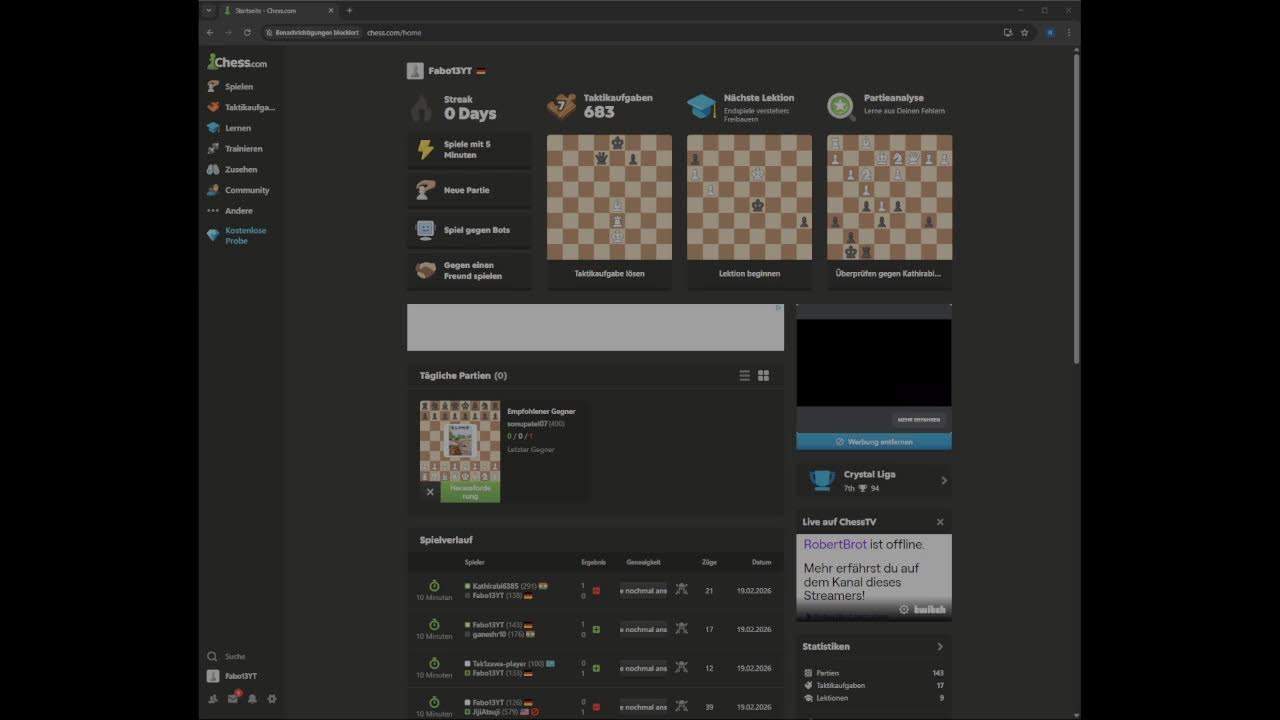Viewport: 1280px width, 720px height.
Task: Click the Neue Partie button
Action: (469, 190)
